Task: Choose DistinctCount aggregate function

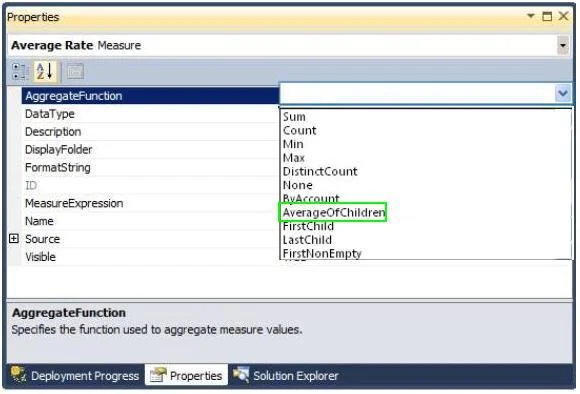Action: 320,171
